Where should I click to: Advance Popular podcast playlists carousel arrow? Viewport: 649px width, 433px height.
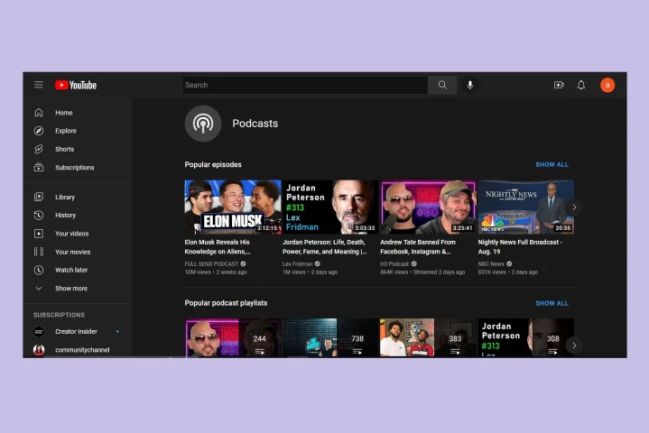[x=574, y=345]
